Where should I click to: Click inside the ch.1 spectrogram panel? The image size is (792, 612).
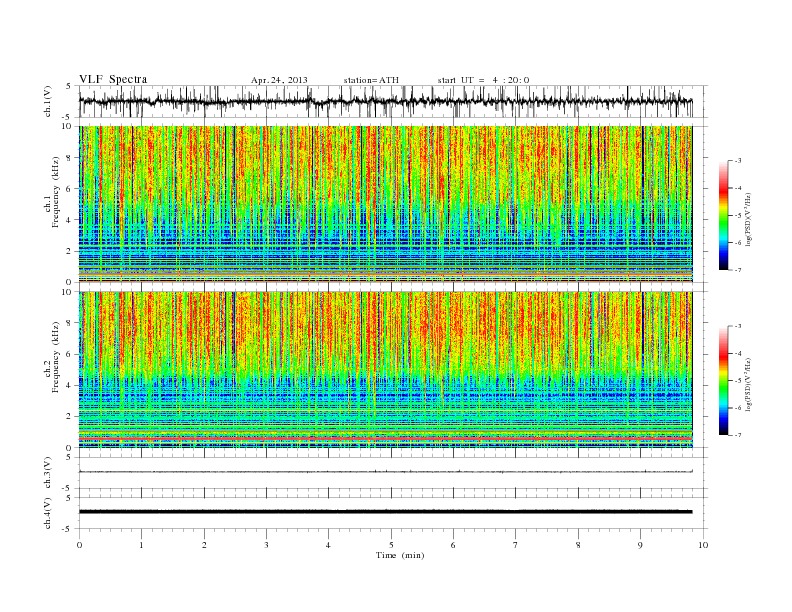coord(385,204)
